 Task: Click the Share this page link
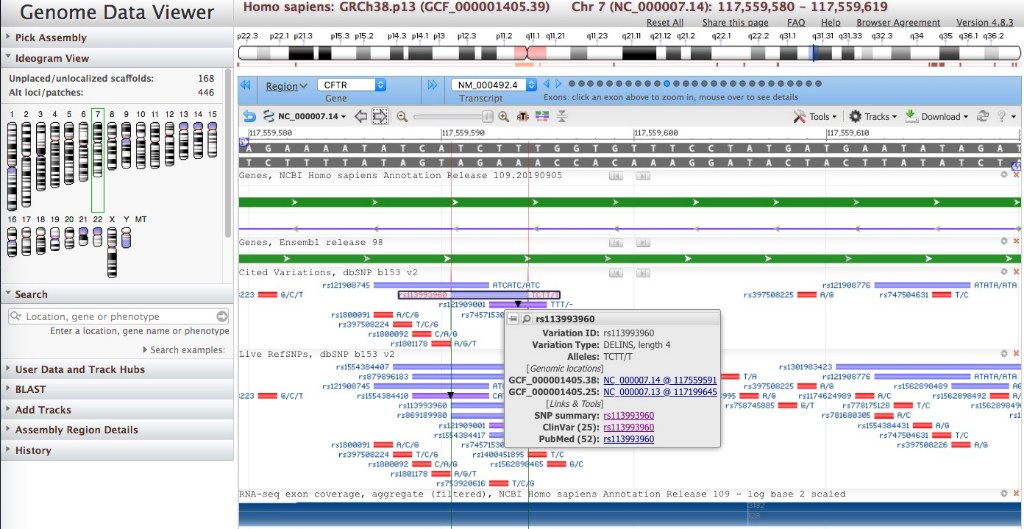pos(735,22)
